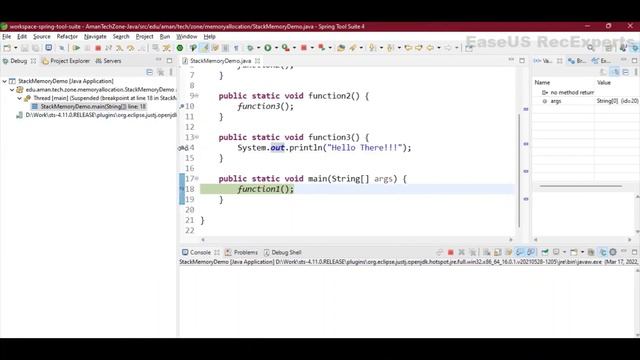Toggle the breakpoint marker on line 10

[182, 107]
